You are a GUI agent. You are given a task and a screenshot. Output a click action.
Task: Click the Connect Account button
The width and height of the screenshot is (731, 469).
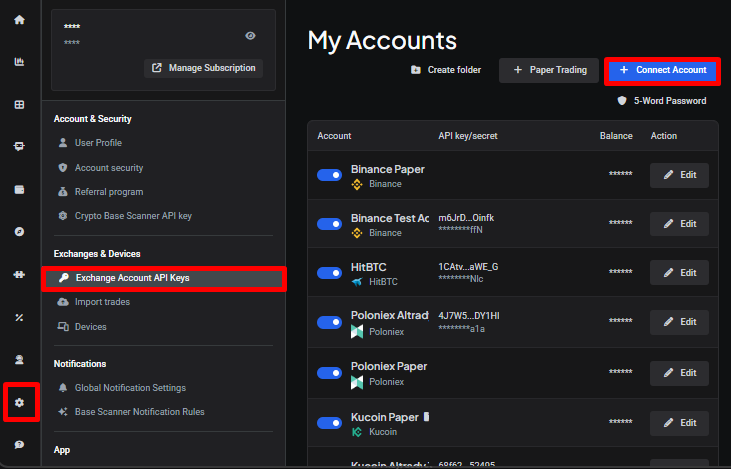(x=662, y=70)
